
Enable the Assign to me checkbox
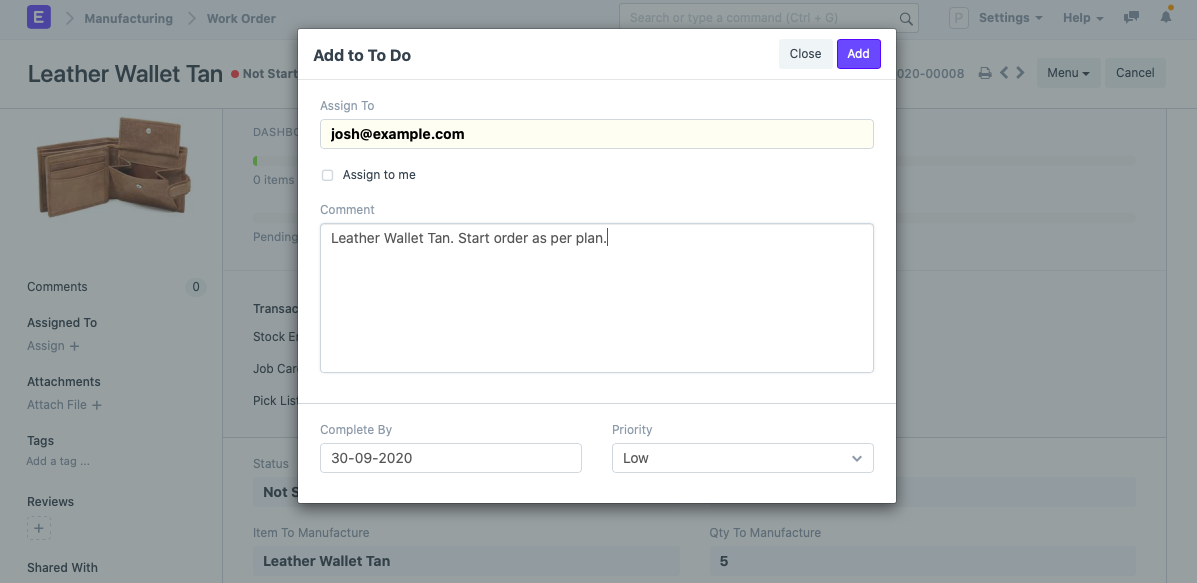click(x=327, y=176)
